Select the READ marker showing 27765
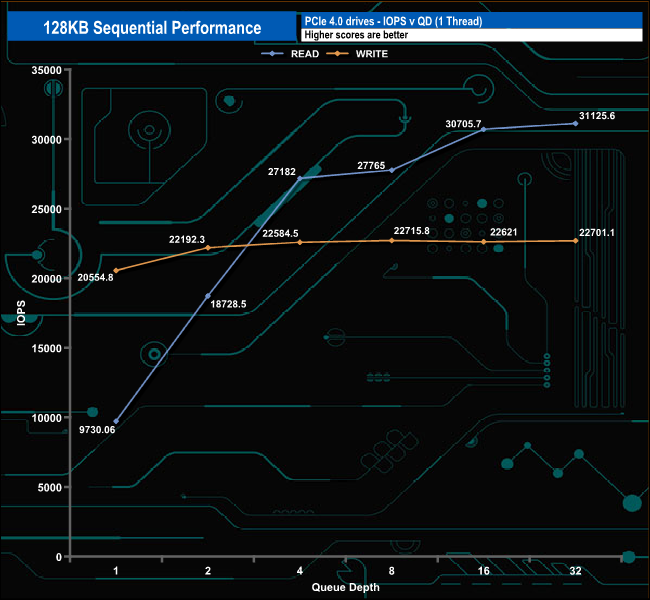This screenshot has width=650, height=600. pyautogui.click(x=392, y=170)
